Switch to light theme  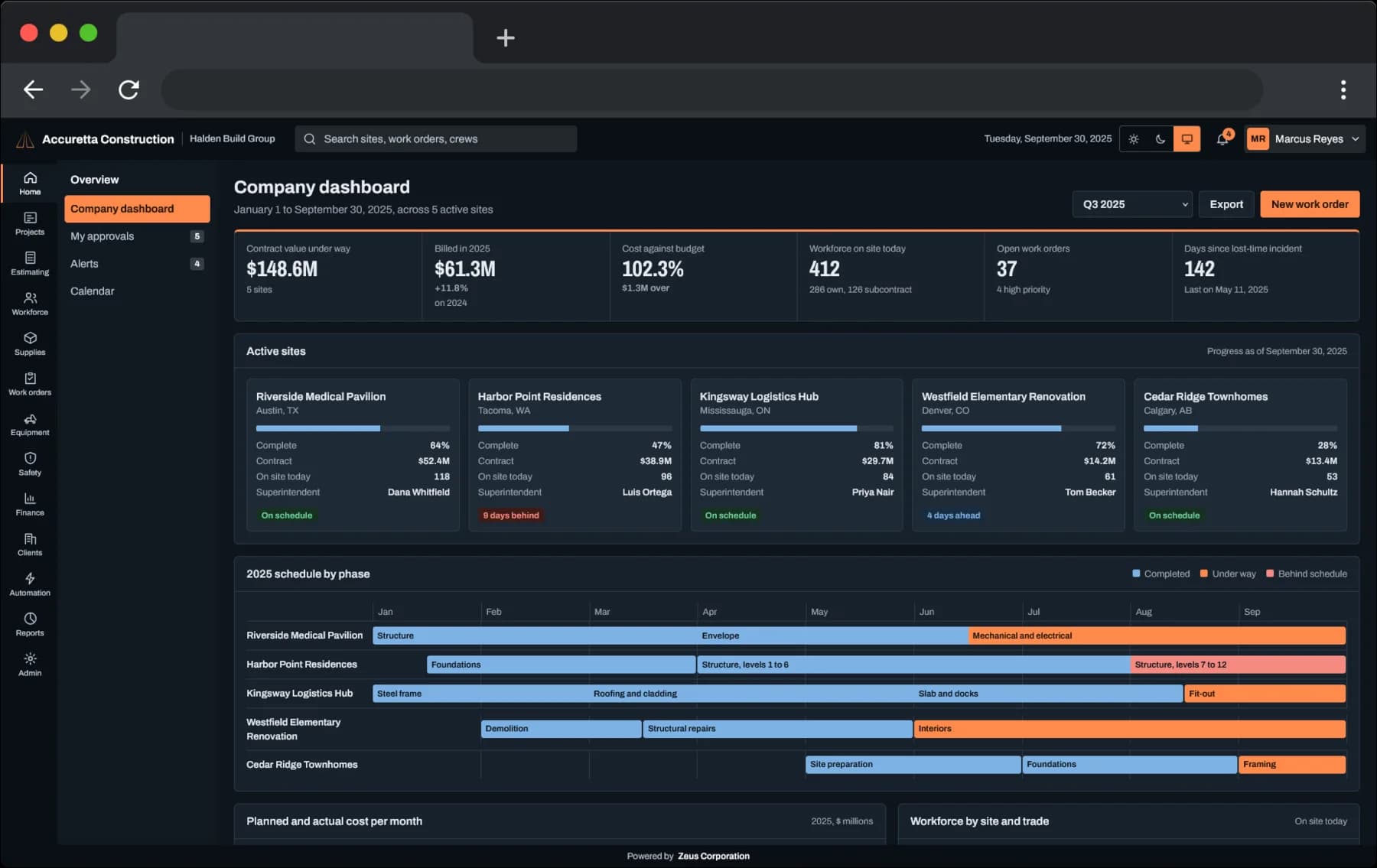1134,139
